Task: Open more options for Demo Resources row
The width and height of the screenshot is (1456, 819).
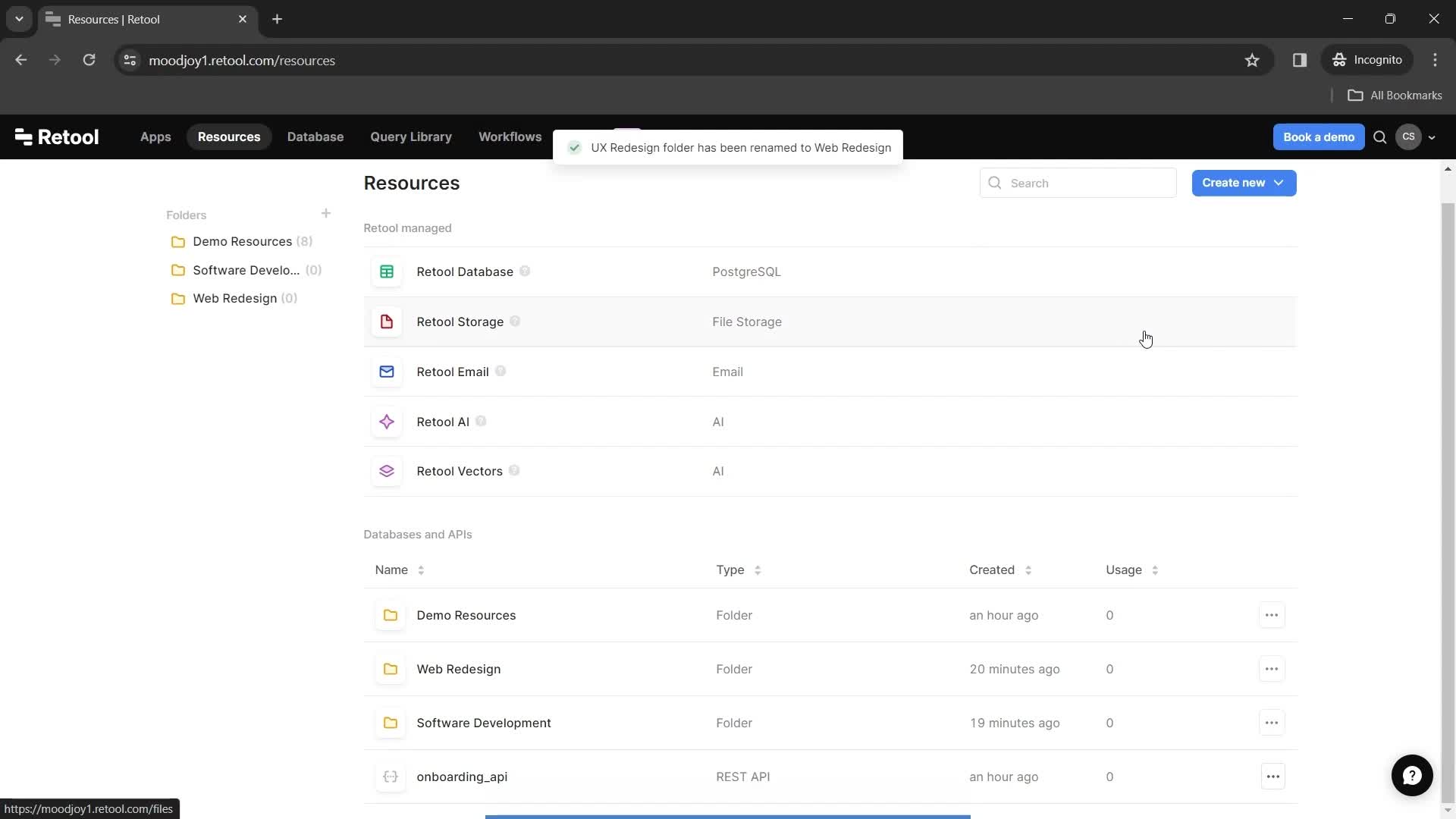Action: coord(1272,615)
